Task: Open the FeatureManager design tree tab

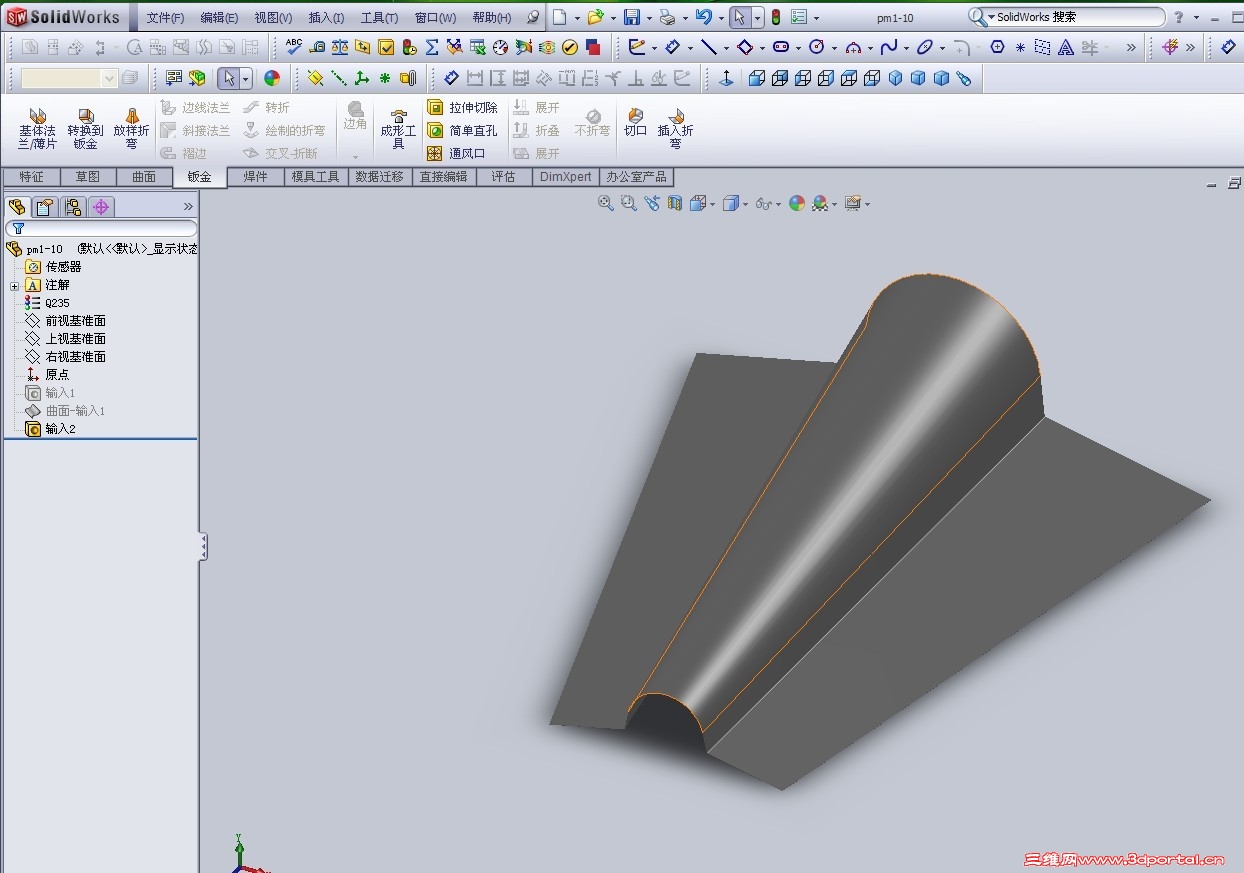Action: [x=17, y=207]
